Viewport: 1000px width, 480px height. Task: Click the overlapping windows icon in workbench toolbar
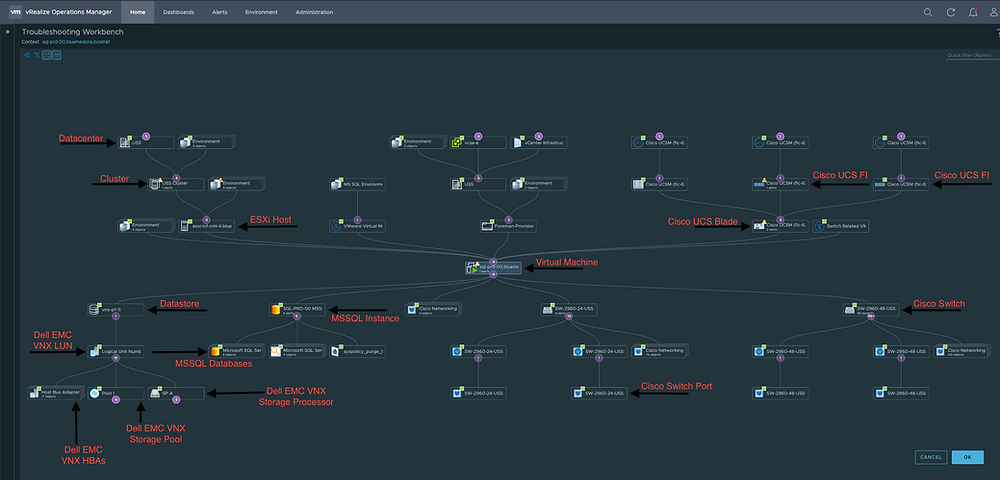click(x=57, y=55)
